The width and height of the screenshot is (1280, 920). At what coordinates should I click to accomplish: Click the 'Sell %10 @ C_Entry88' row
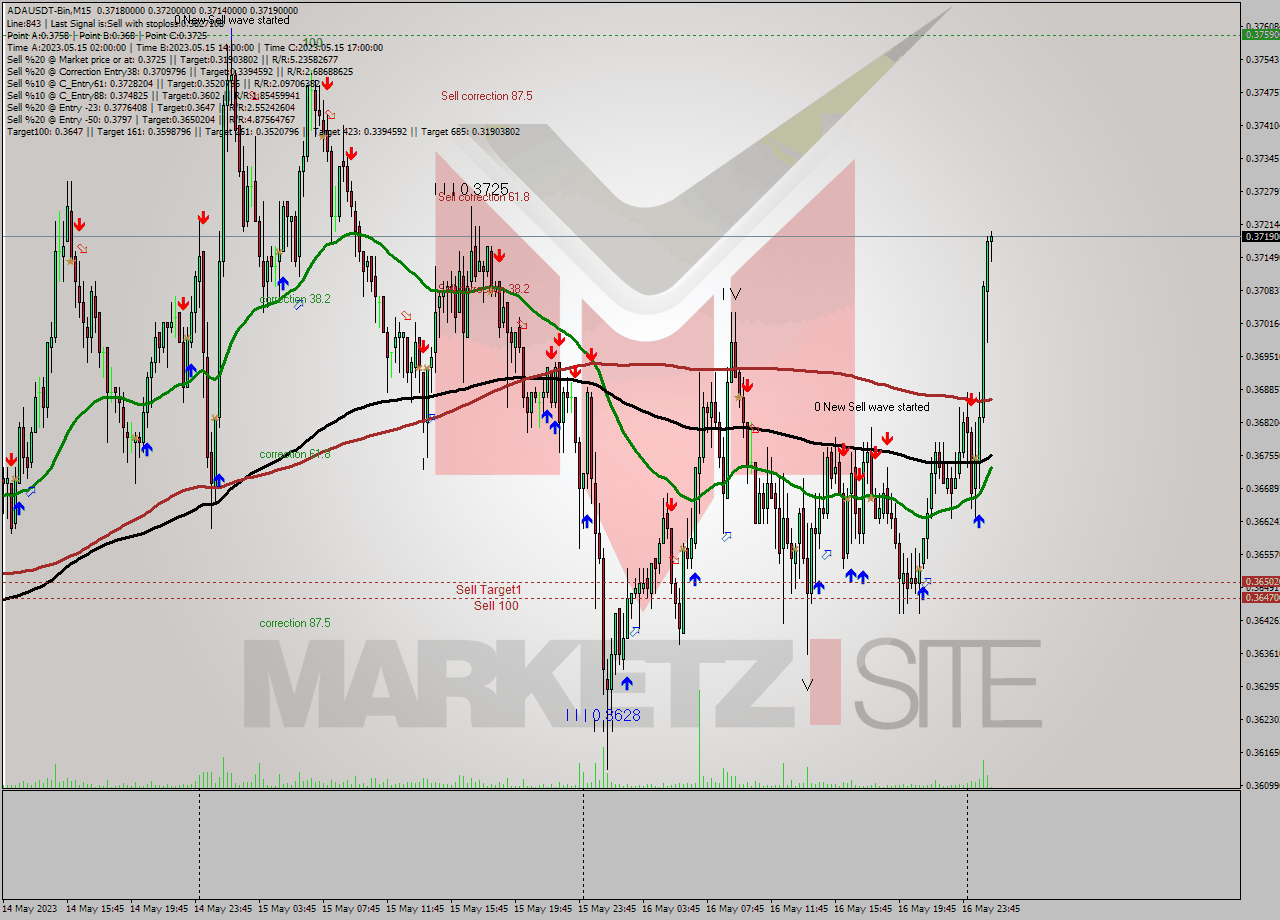(x=152, y=95)
